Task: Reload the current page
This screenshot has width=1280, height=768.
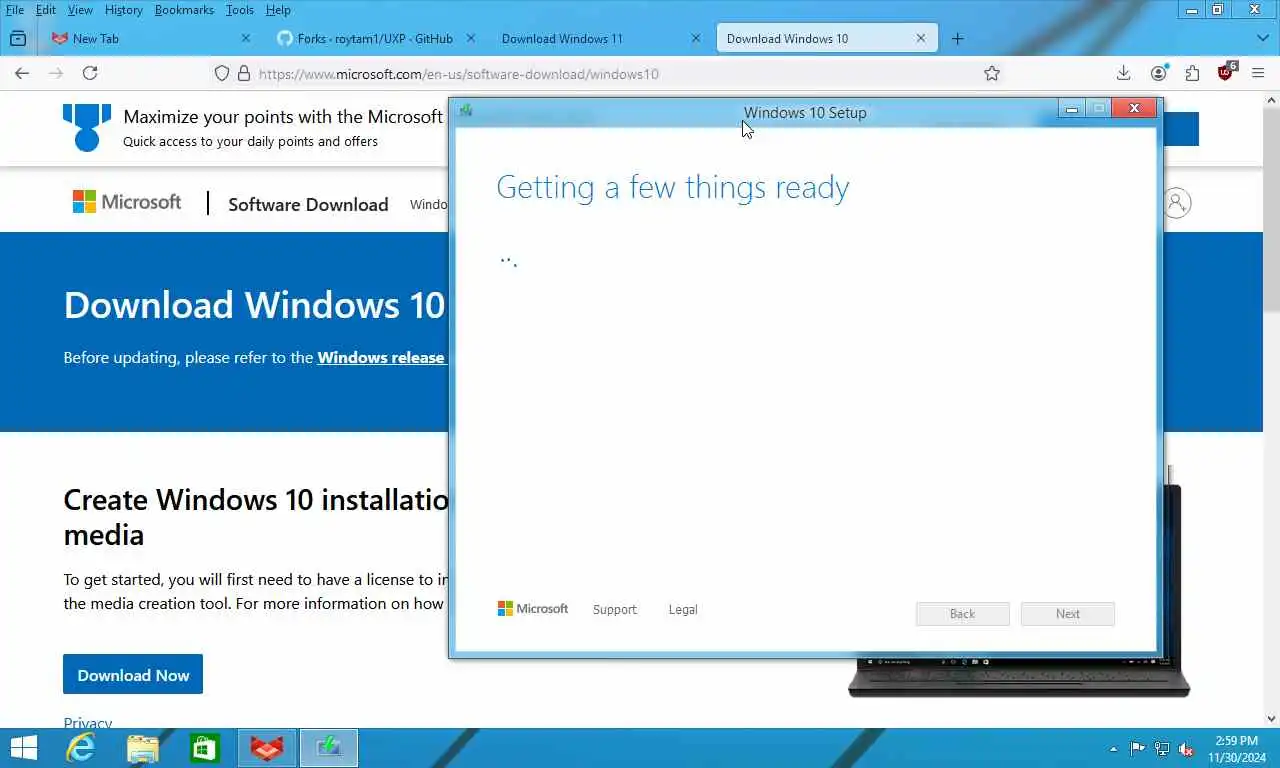Action: (90, 73)
